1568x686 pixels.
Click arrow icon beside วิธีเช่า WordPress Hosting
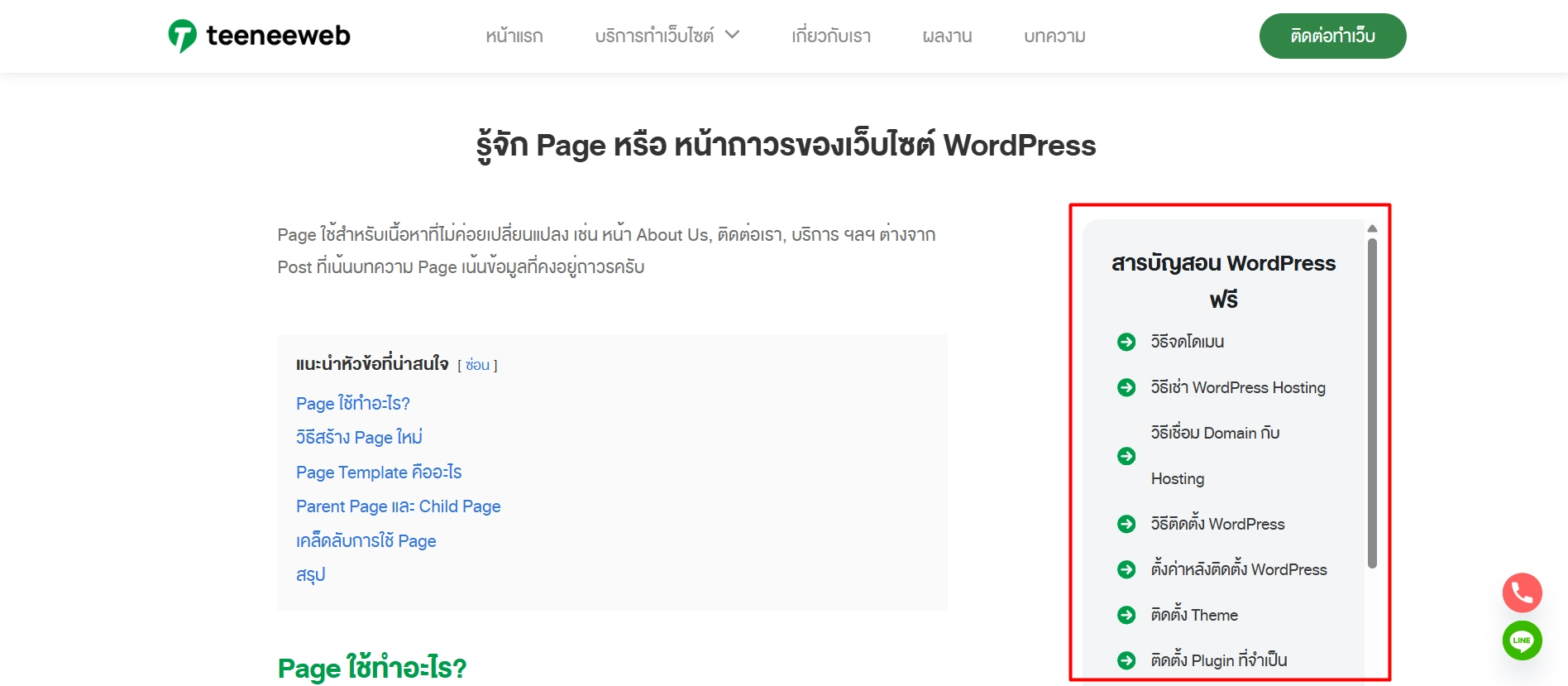(x=1126, y=387)
